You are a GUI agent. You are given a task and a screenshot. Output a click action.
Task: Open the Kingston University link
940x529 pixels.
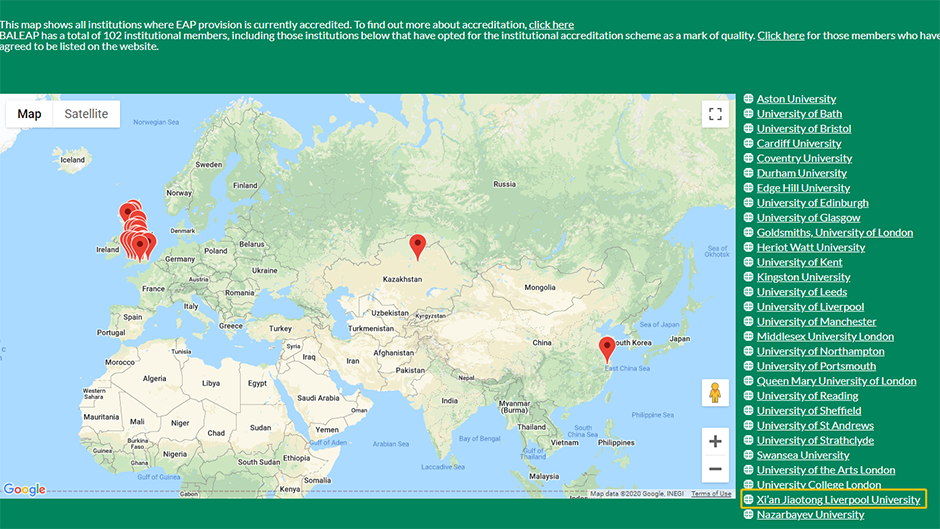803,277
